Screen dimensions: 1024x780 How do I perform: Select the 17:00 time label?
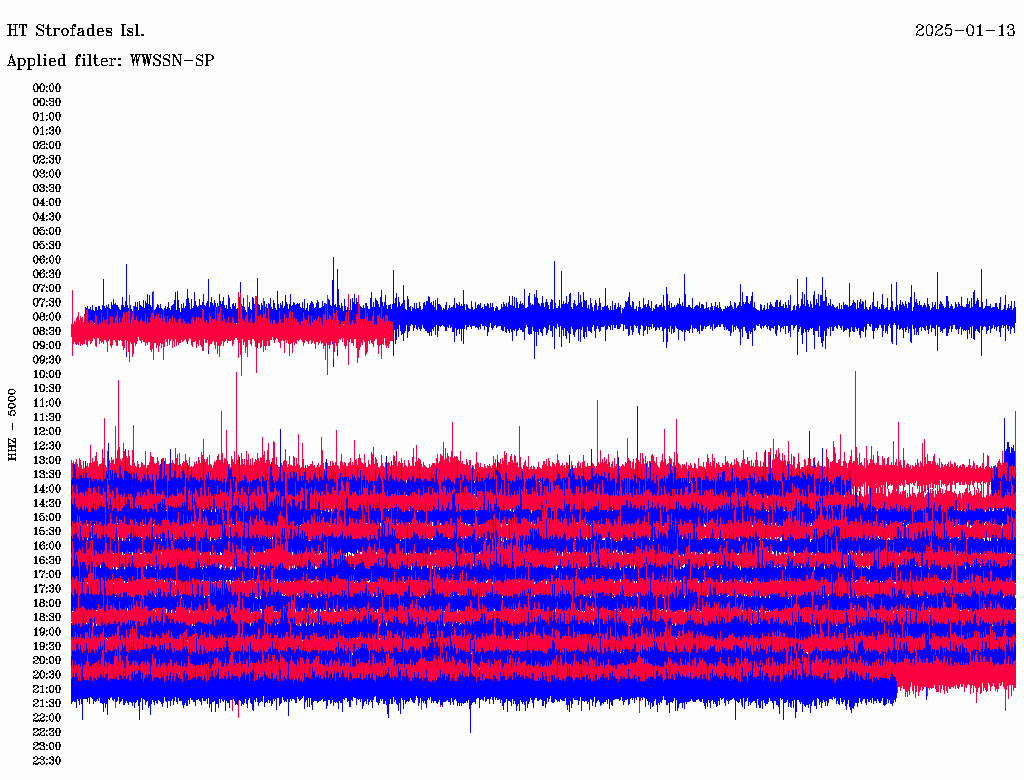click(47, 575)
